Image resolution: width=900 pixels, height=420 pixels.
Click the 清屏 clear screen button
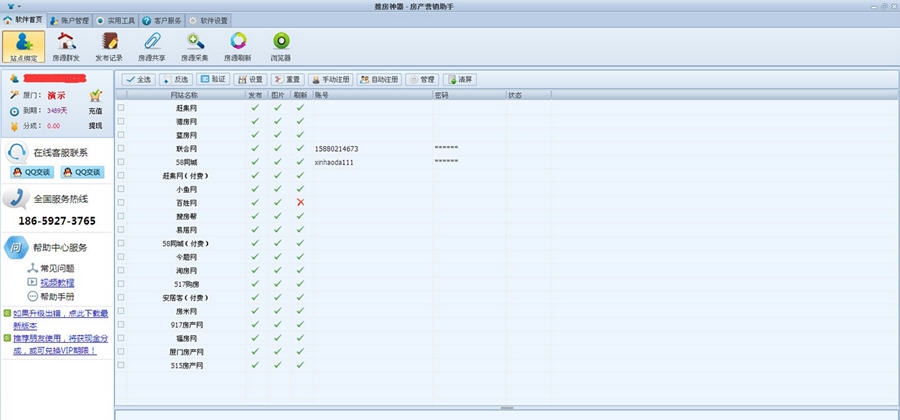(460, 80)
